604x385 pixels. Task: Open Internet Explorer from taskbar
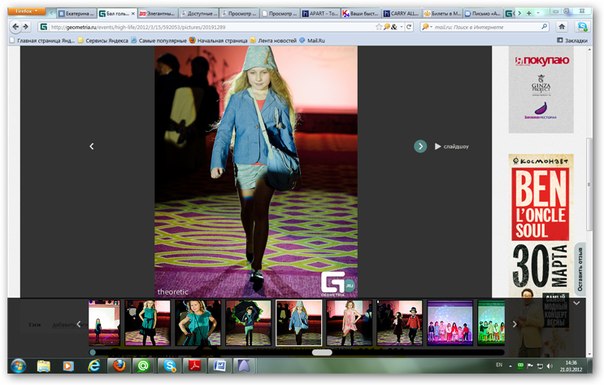coord(94,365)
